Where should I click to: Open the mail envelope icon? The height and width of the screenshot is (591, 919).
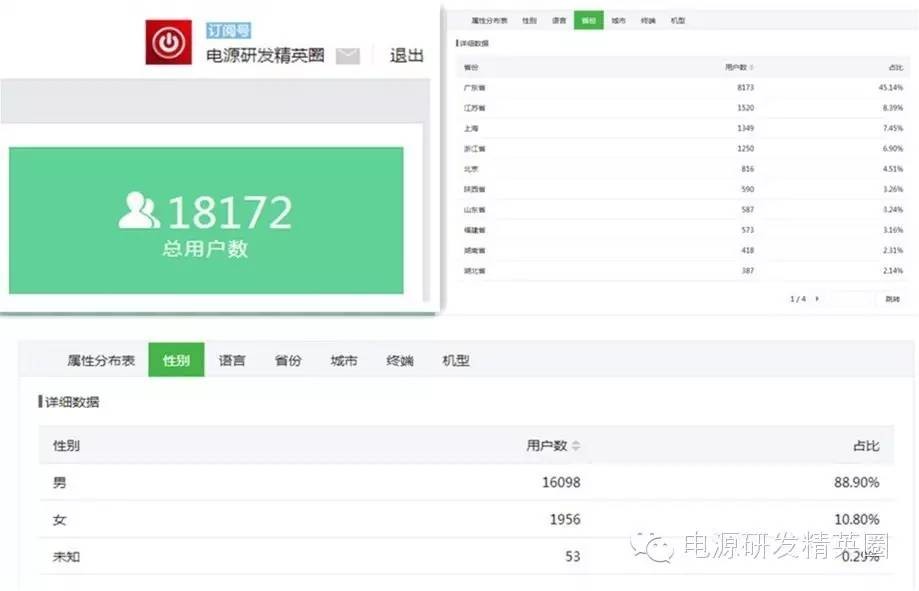(346, 56)
